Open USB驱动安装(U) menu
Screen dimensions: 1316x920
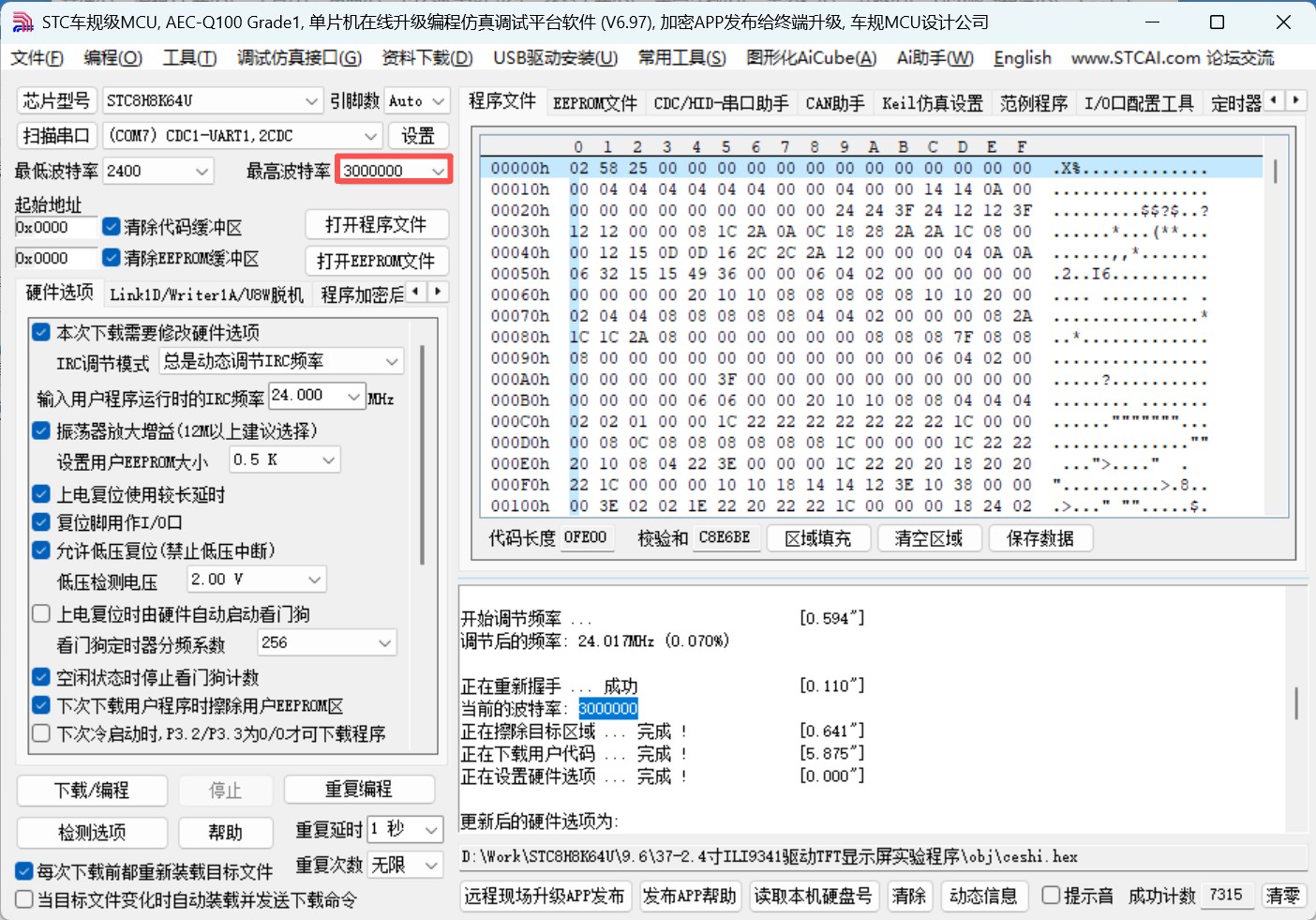[x=556, y=58]
